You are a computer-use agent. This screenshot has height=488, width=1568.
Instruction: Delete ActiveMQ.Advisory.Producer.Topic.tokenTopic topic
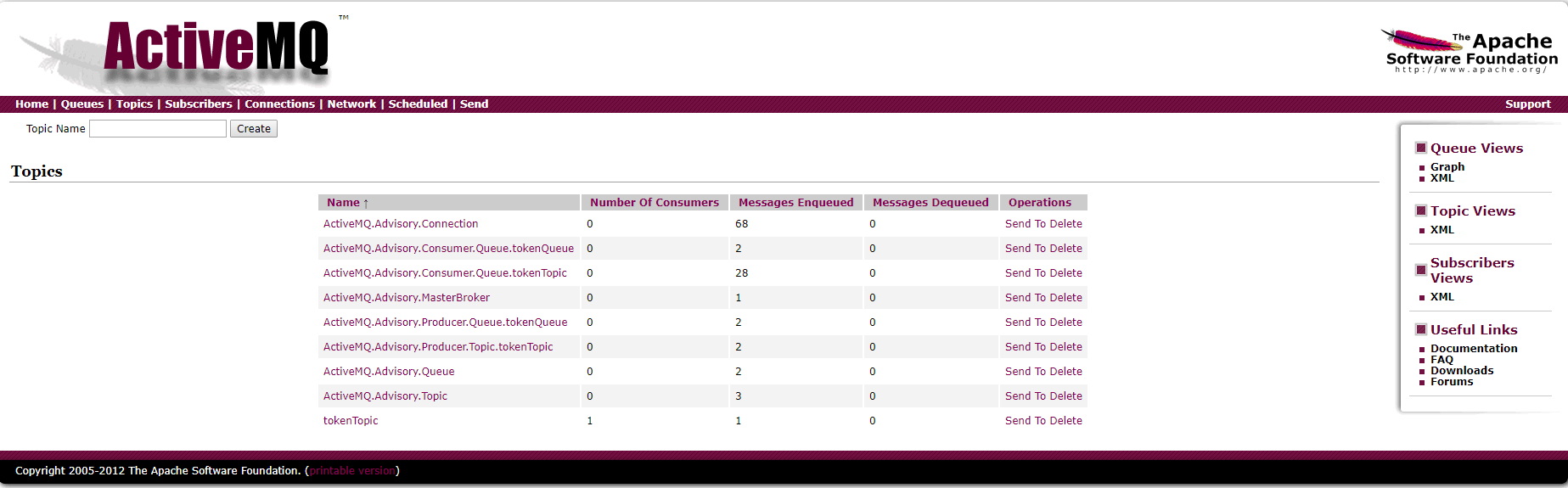click(1066, 347)
